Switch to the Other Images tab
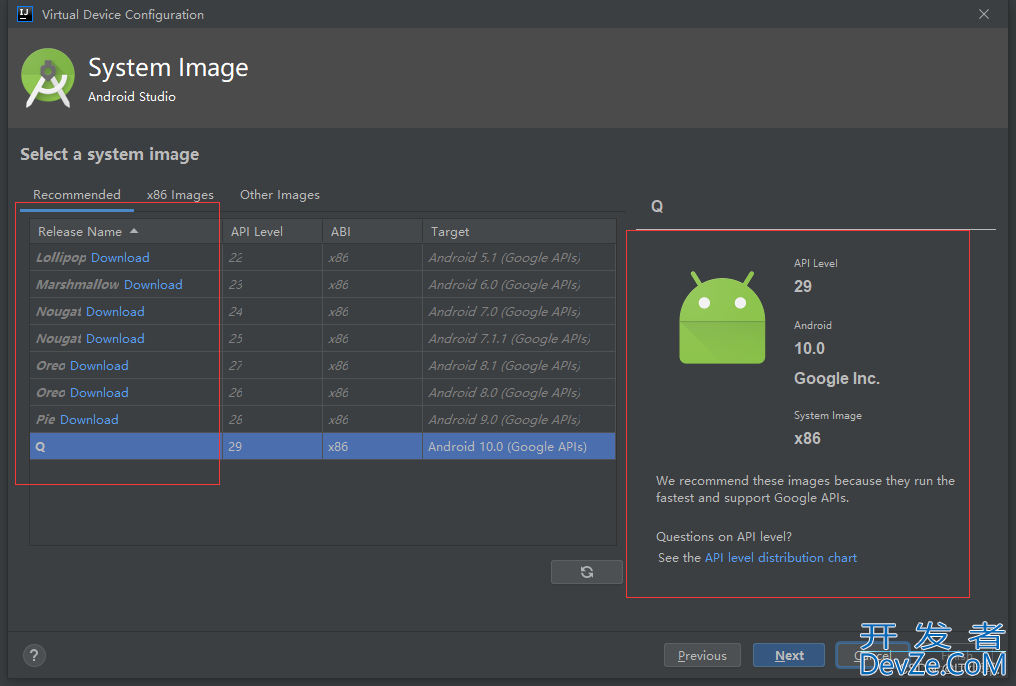 click(x=280, y=195)
